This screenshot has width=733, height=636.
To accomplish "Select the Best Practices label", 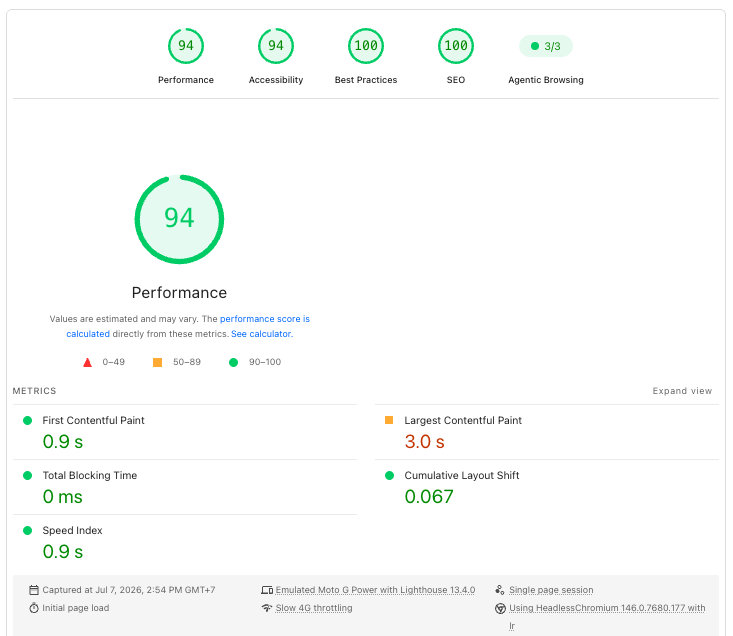I will 366,80.
